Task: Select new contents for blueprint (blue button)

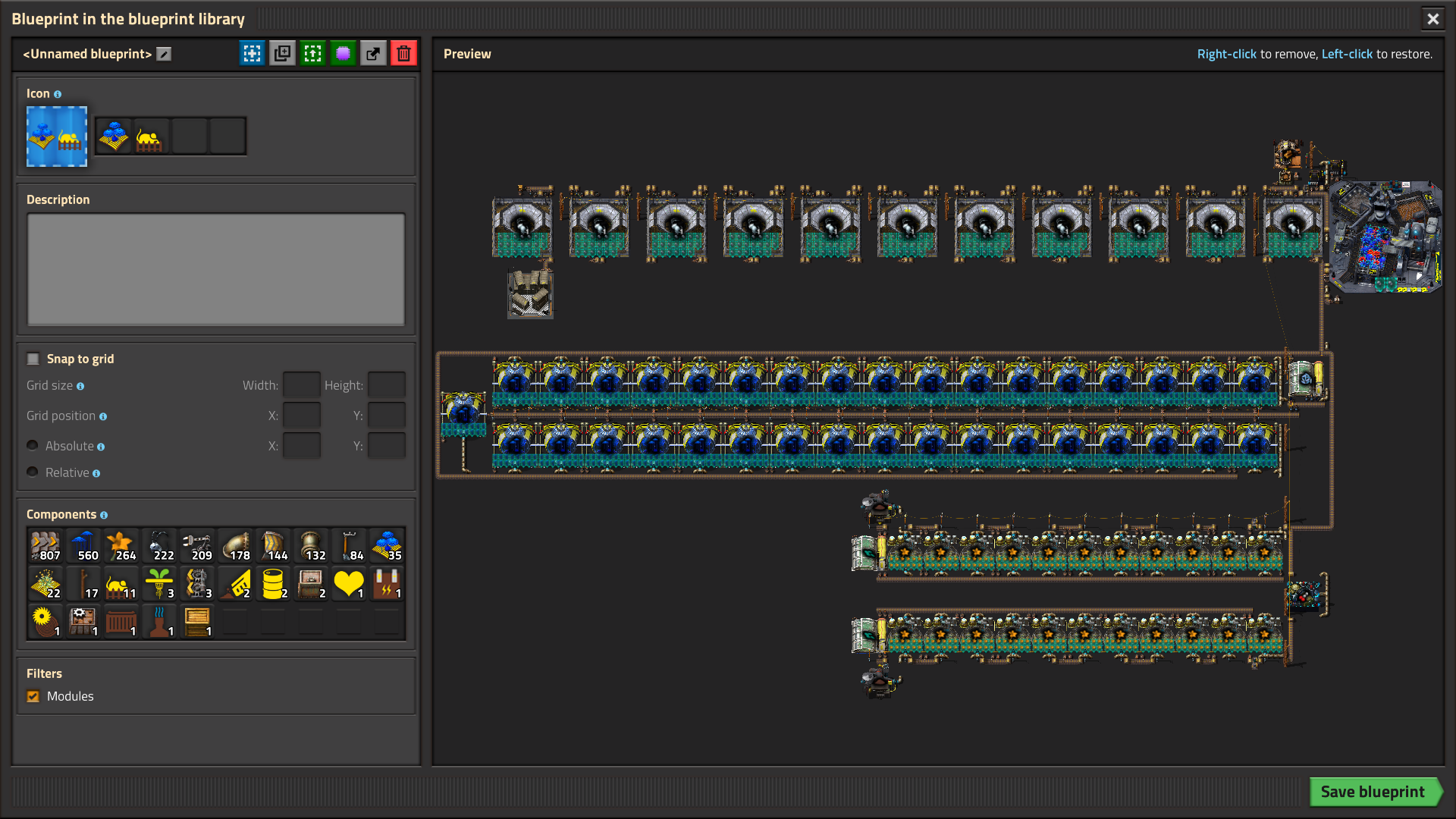Action: click(x=252, y=53)
